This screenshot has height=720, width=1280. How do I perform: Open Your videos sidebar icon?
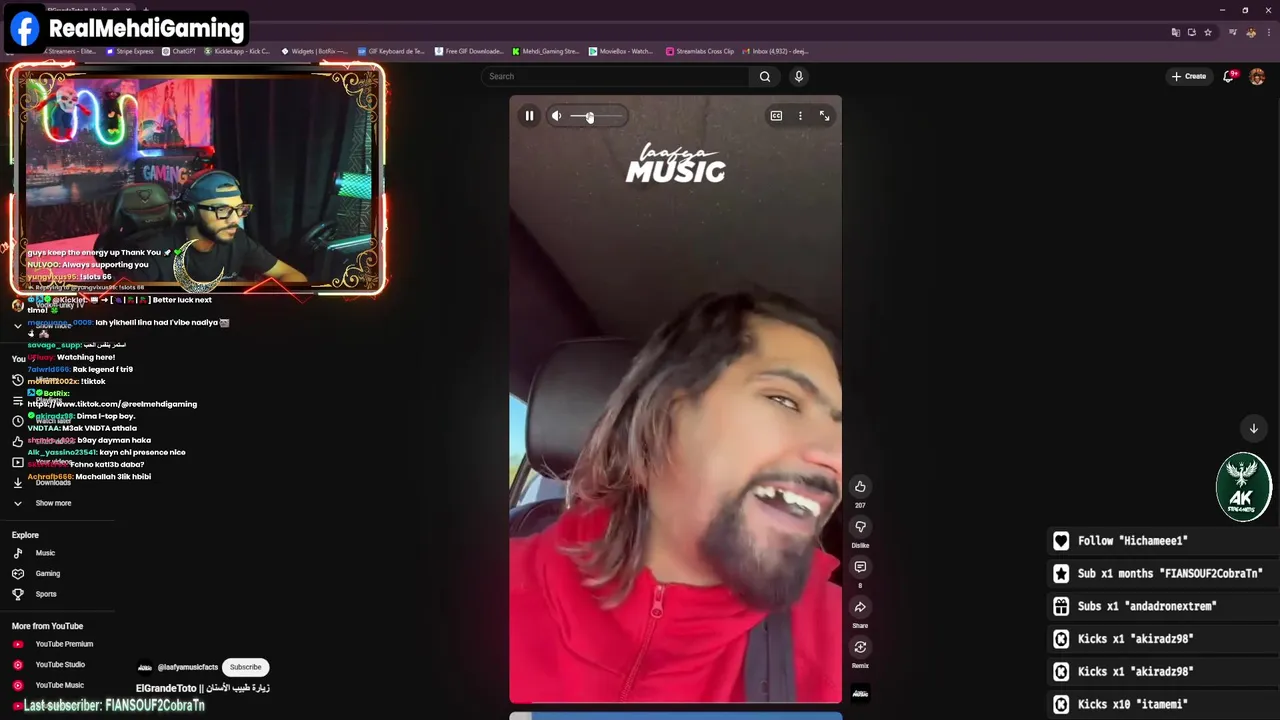click(x=17, y=462)
